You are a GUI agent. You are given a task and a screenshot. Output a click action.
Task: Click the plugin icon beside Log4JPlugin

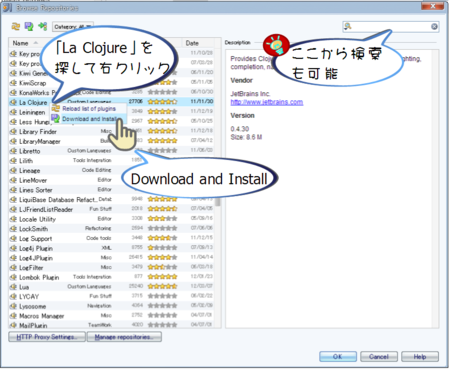(13, 258)
